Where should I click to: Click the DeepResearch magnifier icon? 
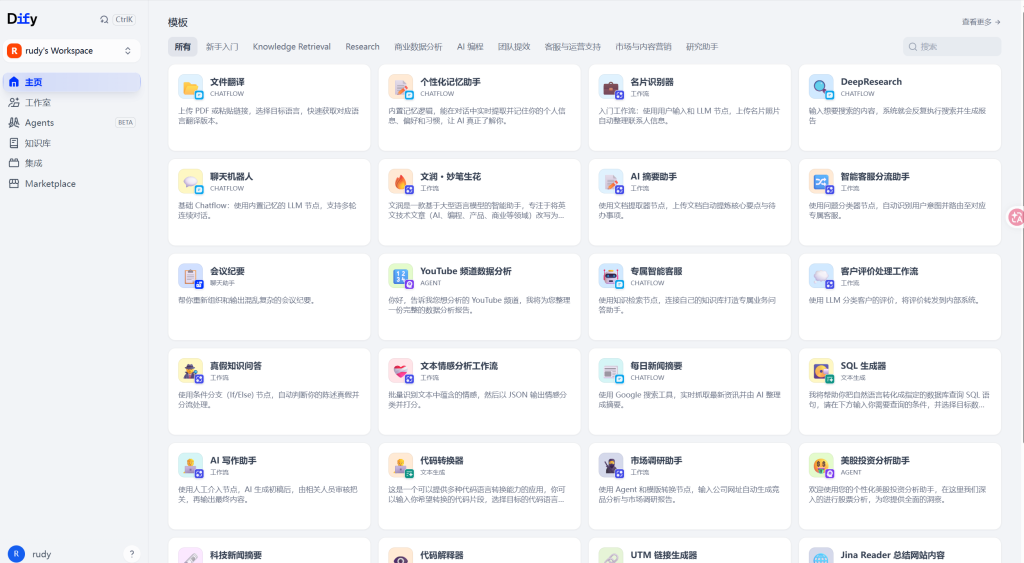pos(822,87)
